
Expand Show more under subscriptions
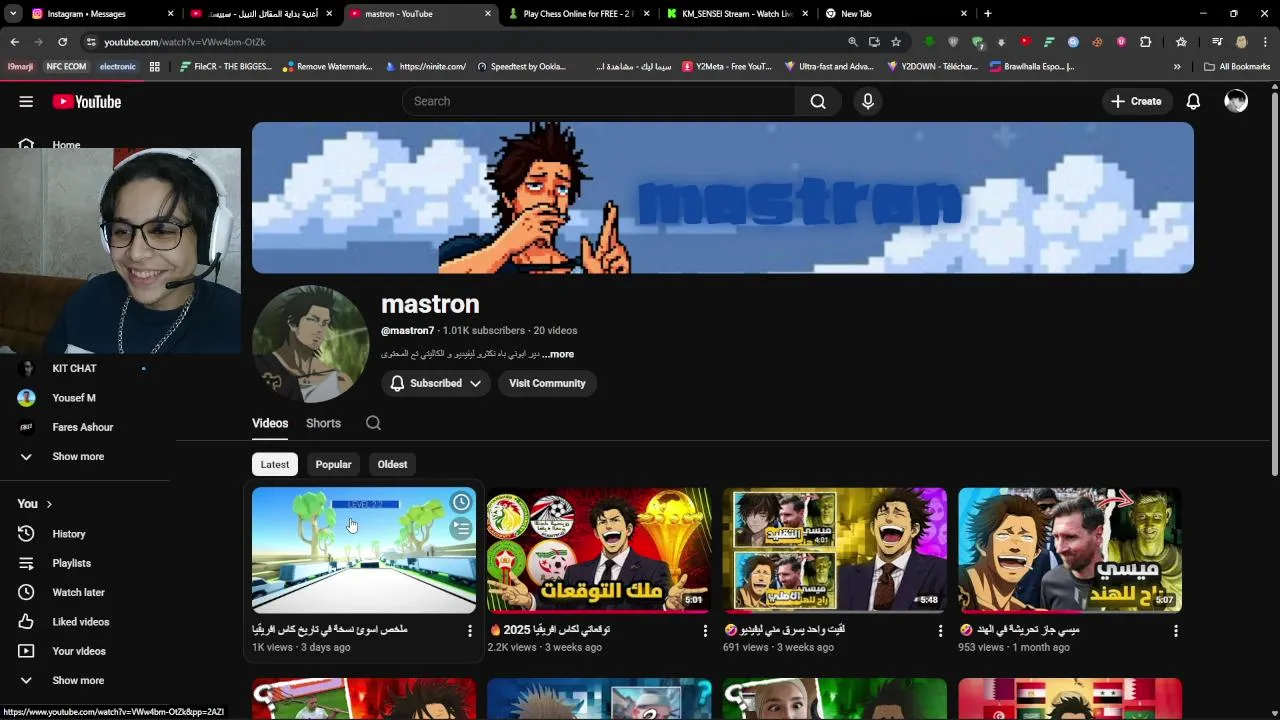pyautogui.click(x=77, y=456)
